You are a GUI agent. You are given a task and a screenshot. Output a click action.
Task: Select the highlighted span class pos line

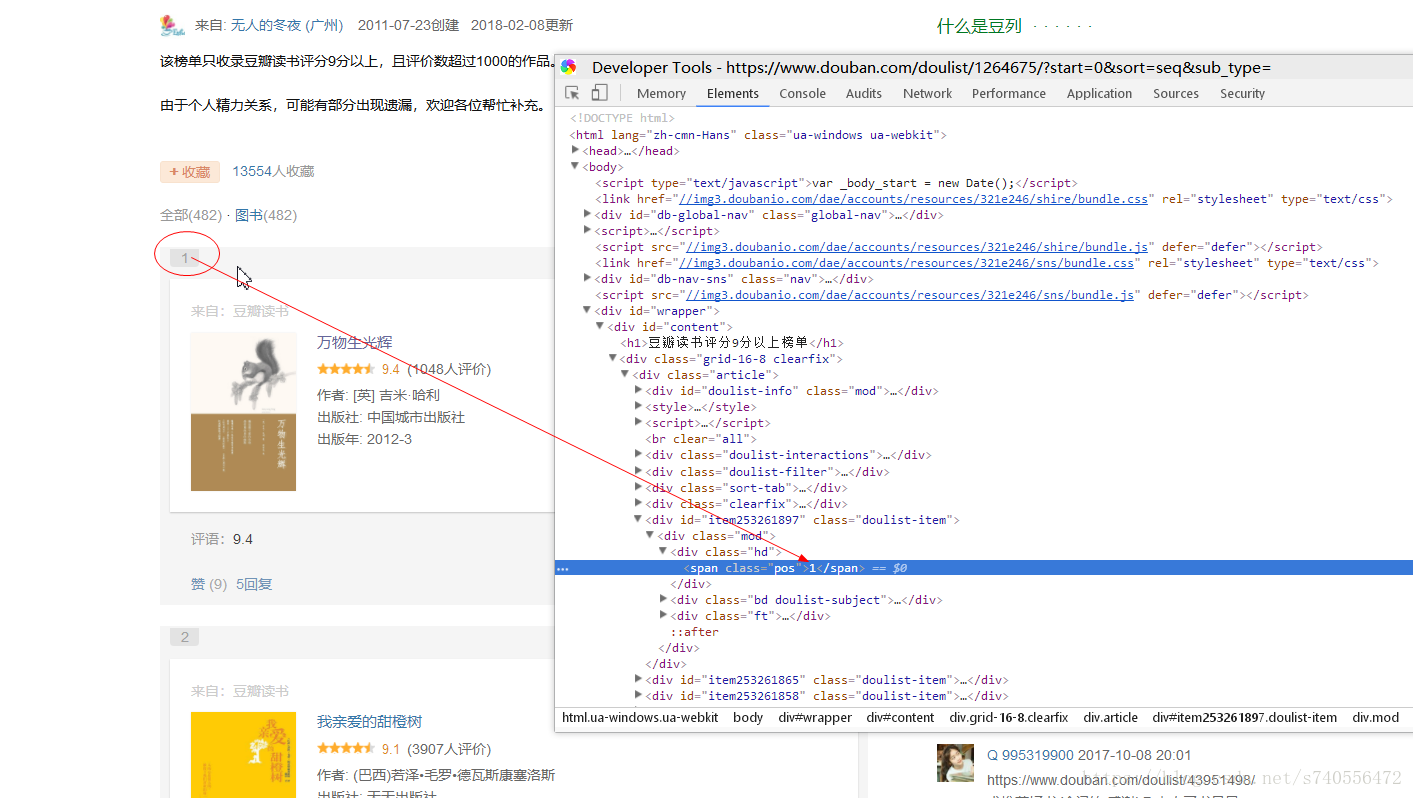[x=984, y=568]
